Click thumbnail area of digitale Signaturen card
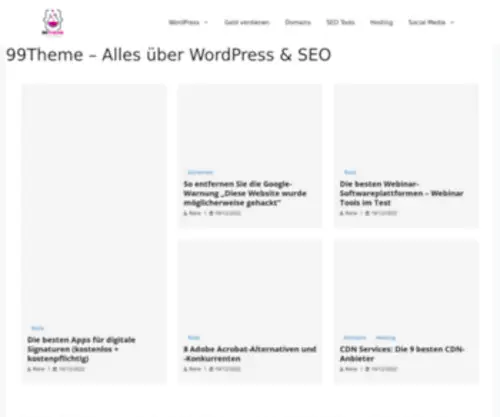This screenshot has width=500, height=417. (x=94, y=203)
